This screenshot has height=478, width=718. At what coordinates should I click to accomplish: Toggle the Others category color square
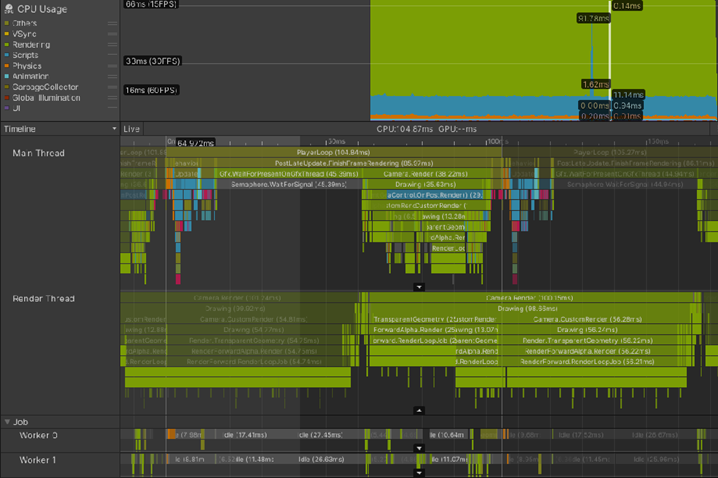[x=6, y=23]
